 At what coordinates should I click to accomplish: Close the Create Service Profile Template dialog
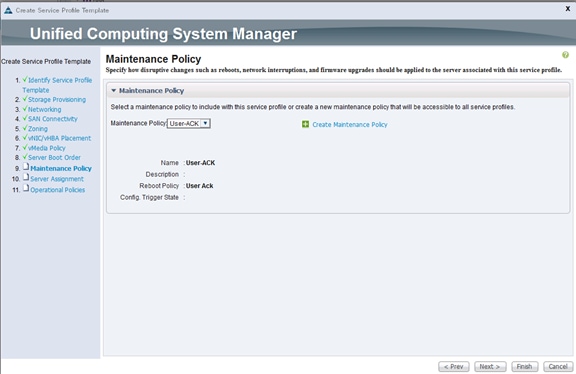(568, 8)
